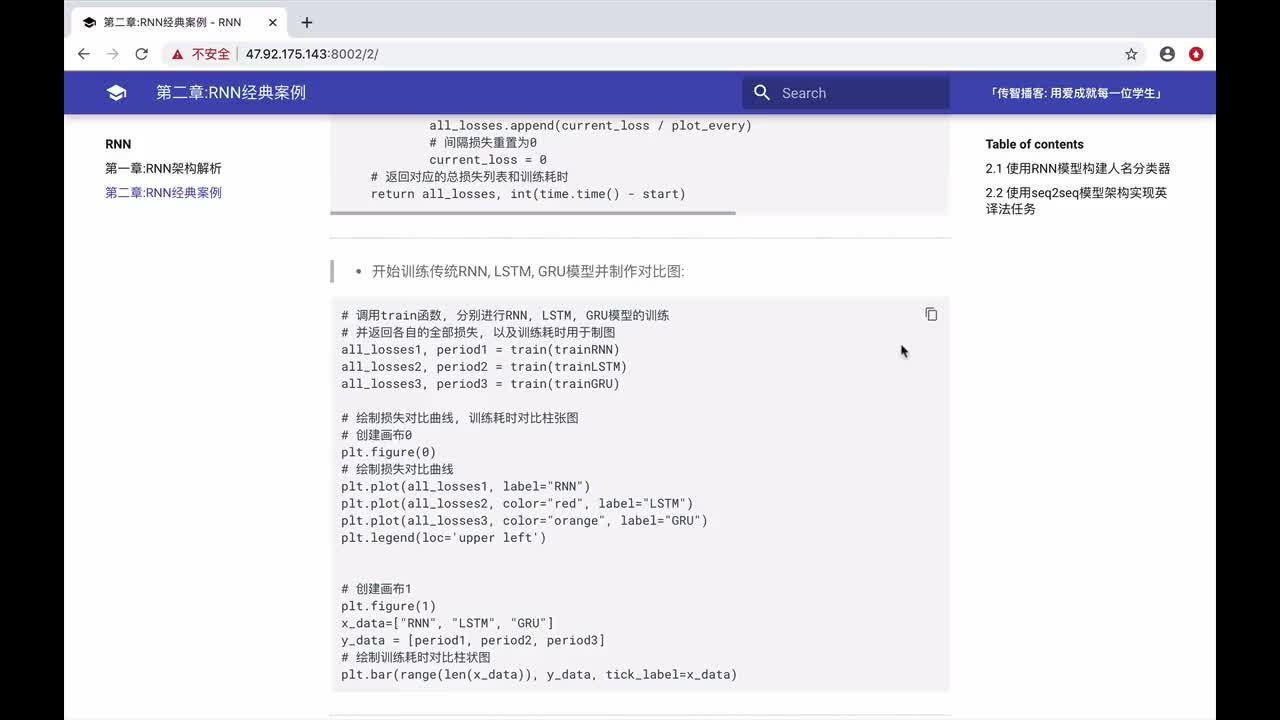Jump to 2.2 使用seq2seq模型架构 section
The image size is (1280, 720).
point(1076,200)
